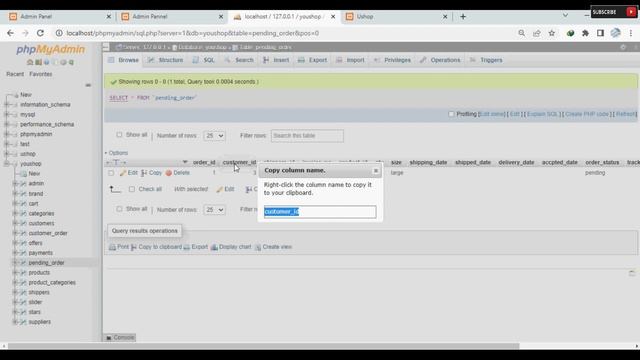Open the Structure tab
Screen dimensions: 640x360
[165, 60]
